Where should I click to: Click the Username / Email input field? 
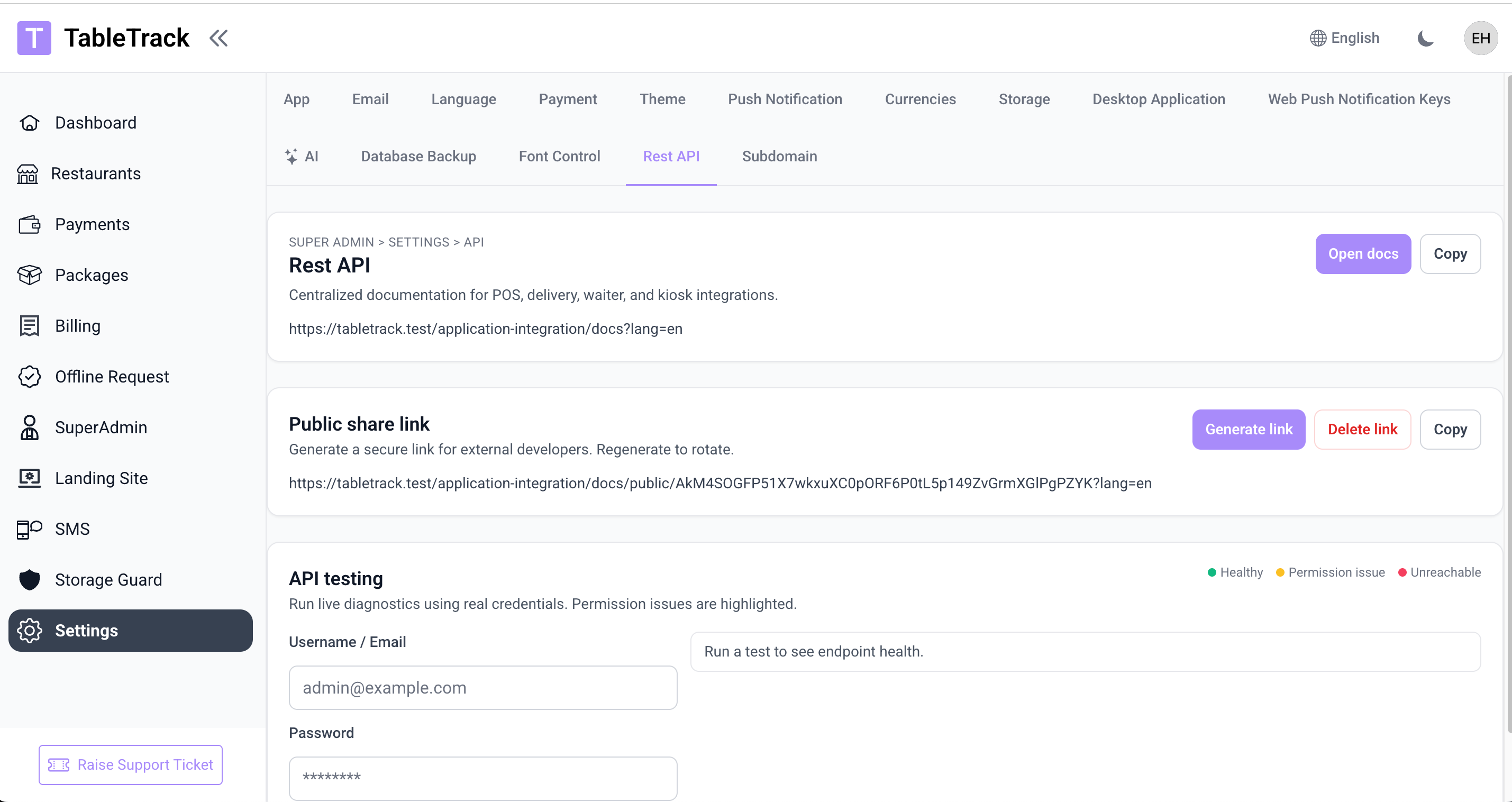coord(482,688)
